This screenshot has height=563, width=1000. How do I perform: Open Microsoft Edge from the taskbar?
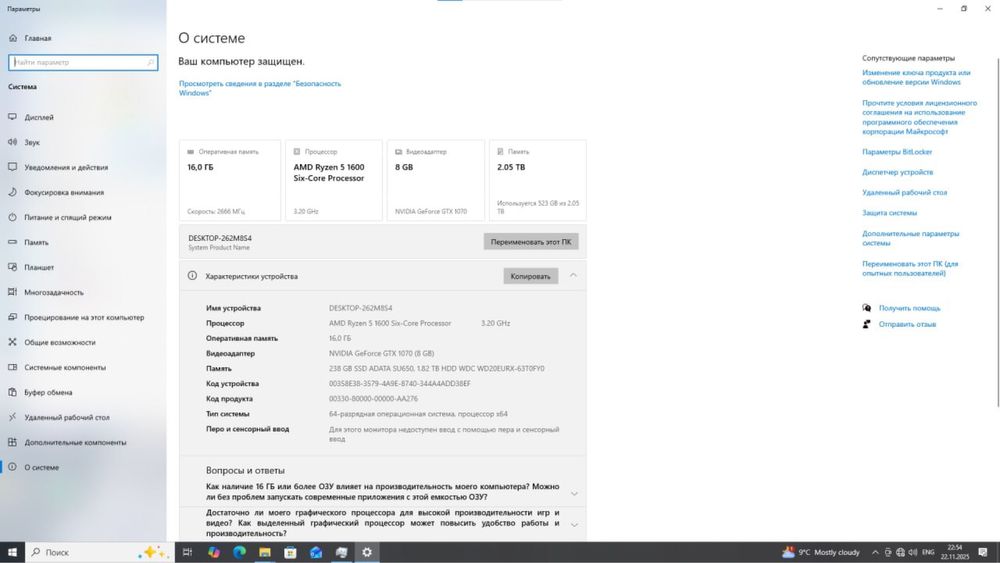click(x=239, y=552)
